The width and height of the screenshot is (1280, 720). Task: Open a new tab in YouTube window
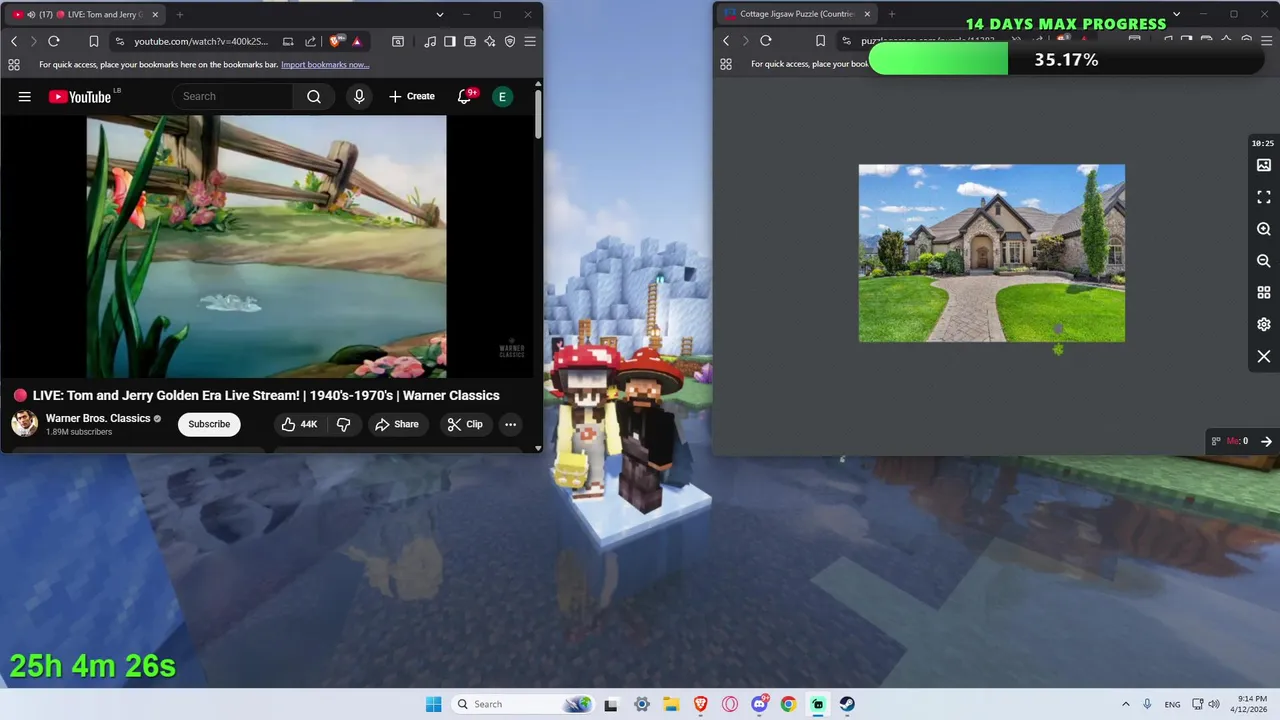[180, 14]
